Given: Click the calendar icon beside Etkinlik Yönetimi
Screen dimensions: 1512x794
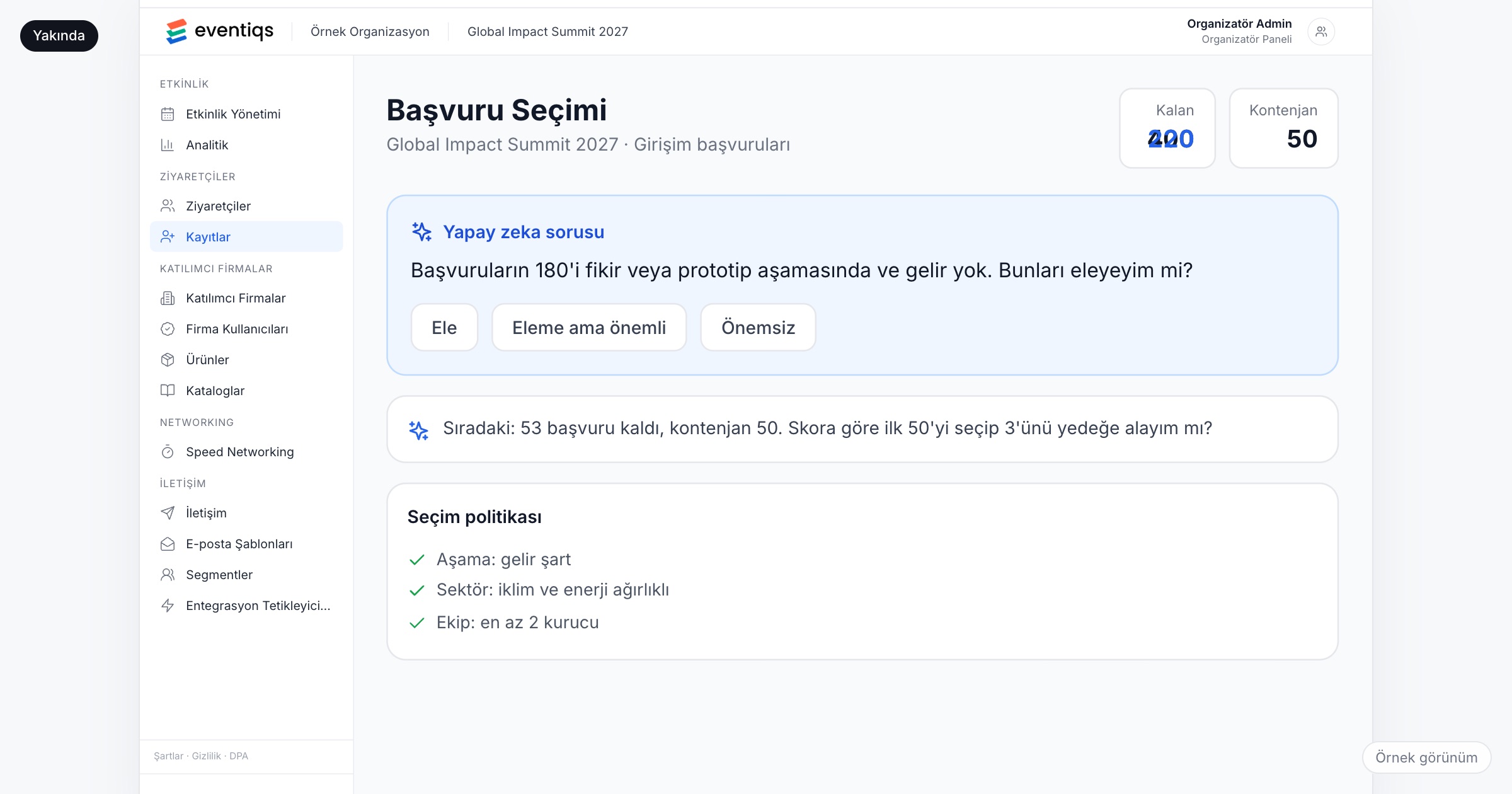Looking at the screenshot, I should pyautogui.click(x=168, y=114).
